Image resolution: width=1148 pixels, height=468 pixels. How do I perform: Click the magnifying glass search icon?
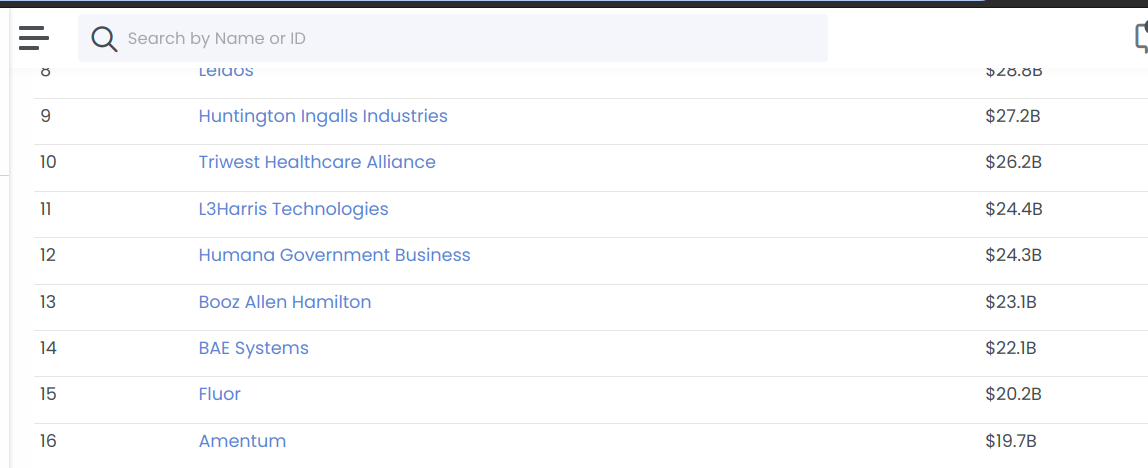coord(104,39)
